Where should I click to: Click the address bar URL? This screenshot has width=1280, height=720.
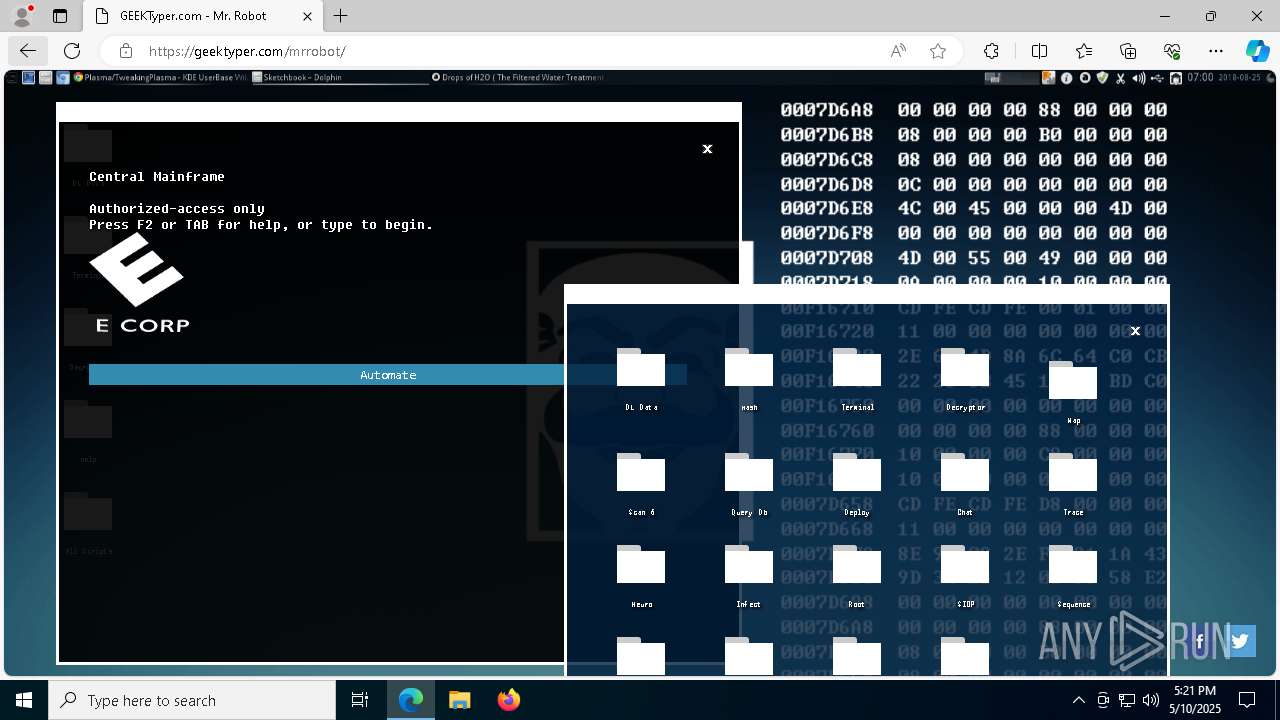[x=247, y=51]
